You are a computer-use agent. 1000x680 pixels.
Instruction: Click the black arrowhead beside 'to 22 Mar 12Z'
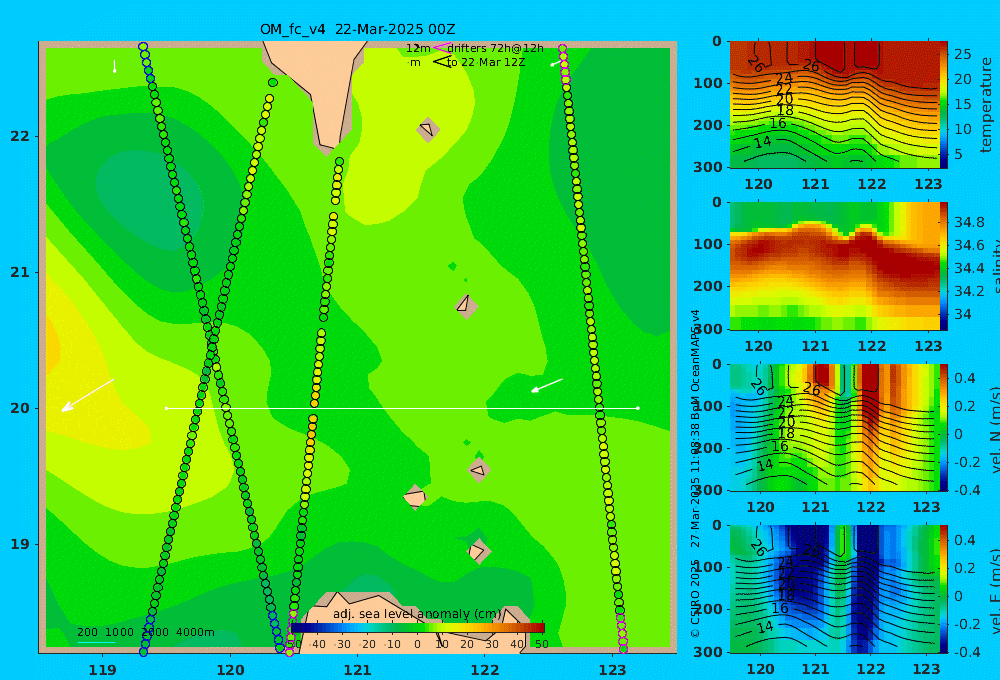click(441, 62)
